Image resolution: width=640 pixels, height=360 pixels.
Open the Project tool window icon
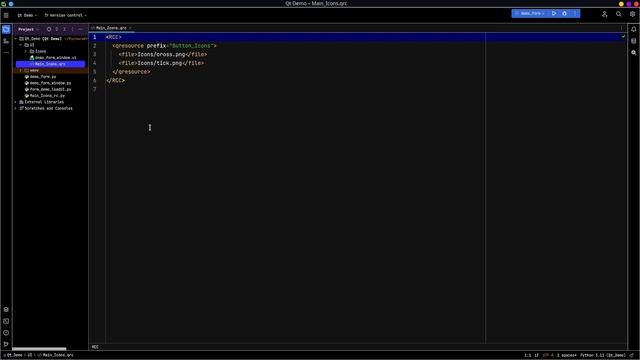(6, 29)
